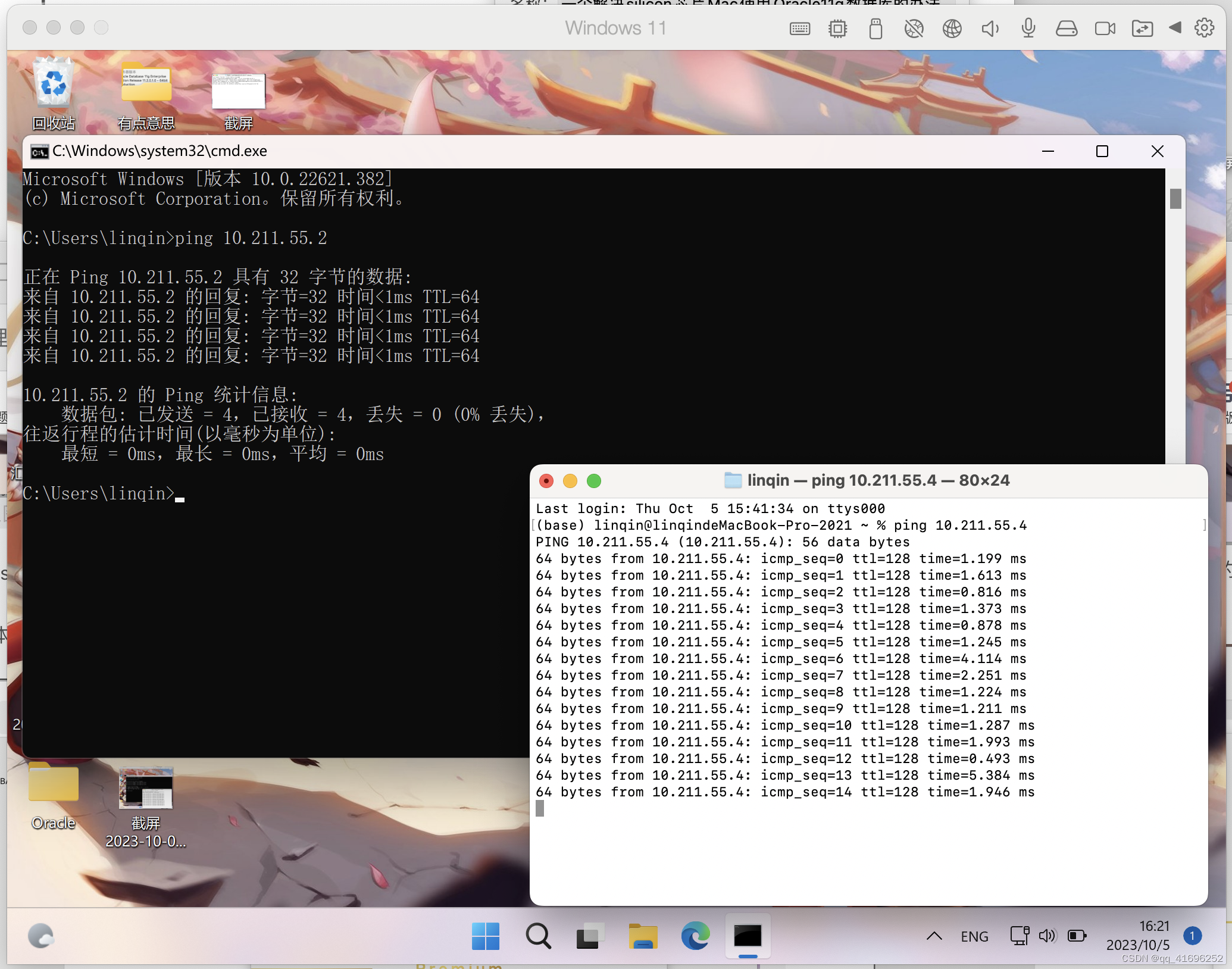Click the camera video icon in Parallels toolbar
This screenshot has width=1232, height=969.
1105,28
